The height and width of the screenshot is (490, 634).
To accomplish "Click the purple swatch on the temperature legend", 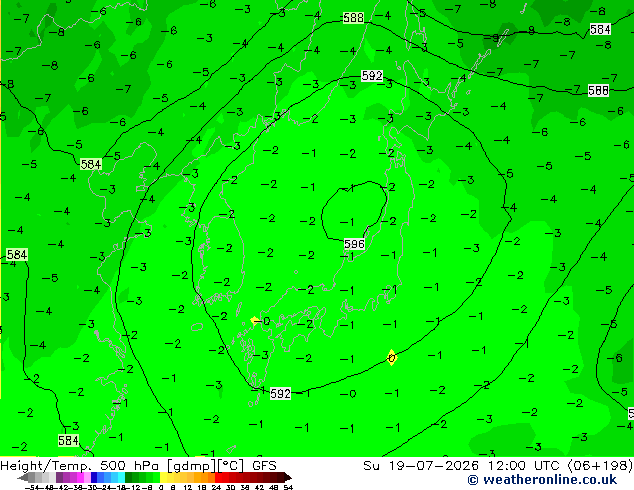I will coord(59,477).
